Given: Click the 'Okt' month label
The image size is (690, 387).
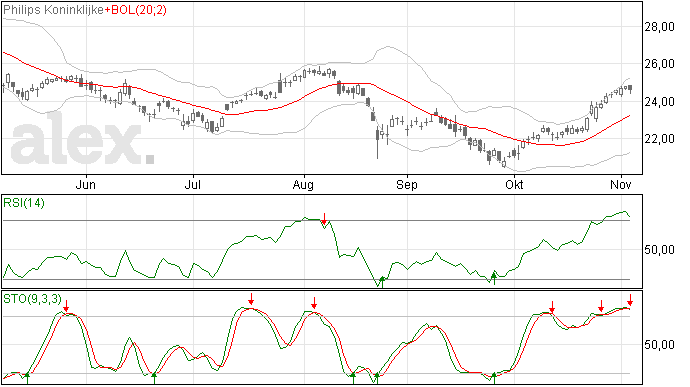Looking at the screenshot, I should pos(514,185).
